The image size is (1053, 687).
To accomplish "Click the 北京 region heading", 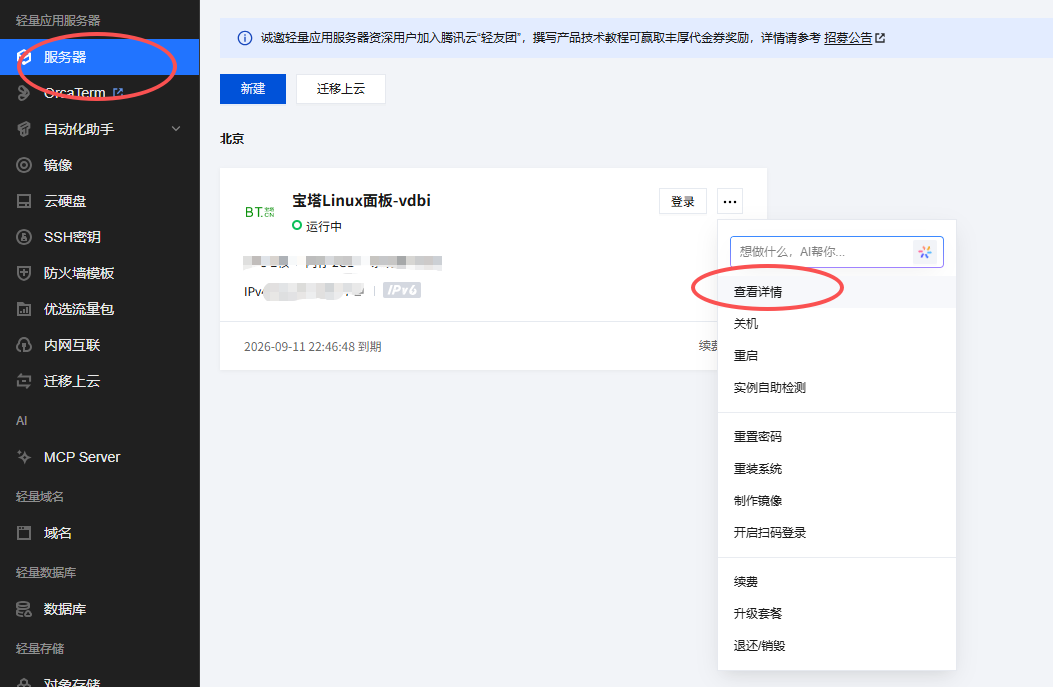I will click(x=232, y=139).
